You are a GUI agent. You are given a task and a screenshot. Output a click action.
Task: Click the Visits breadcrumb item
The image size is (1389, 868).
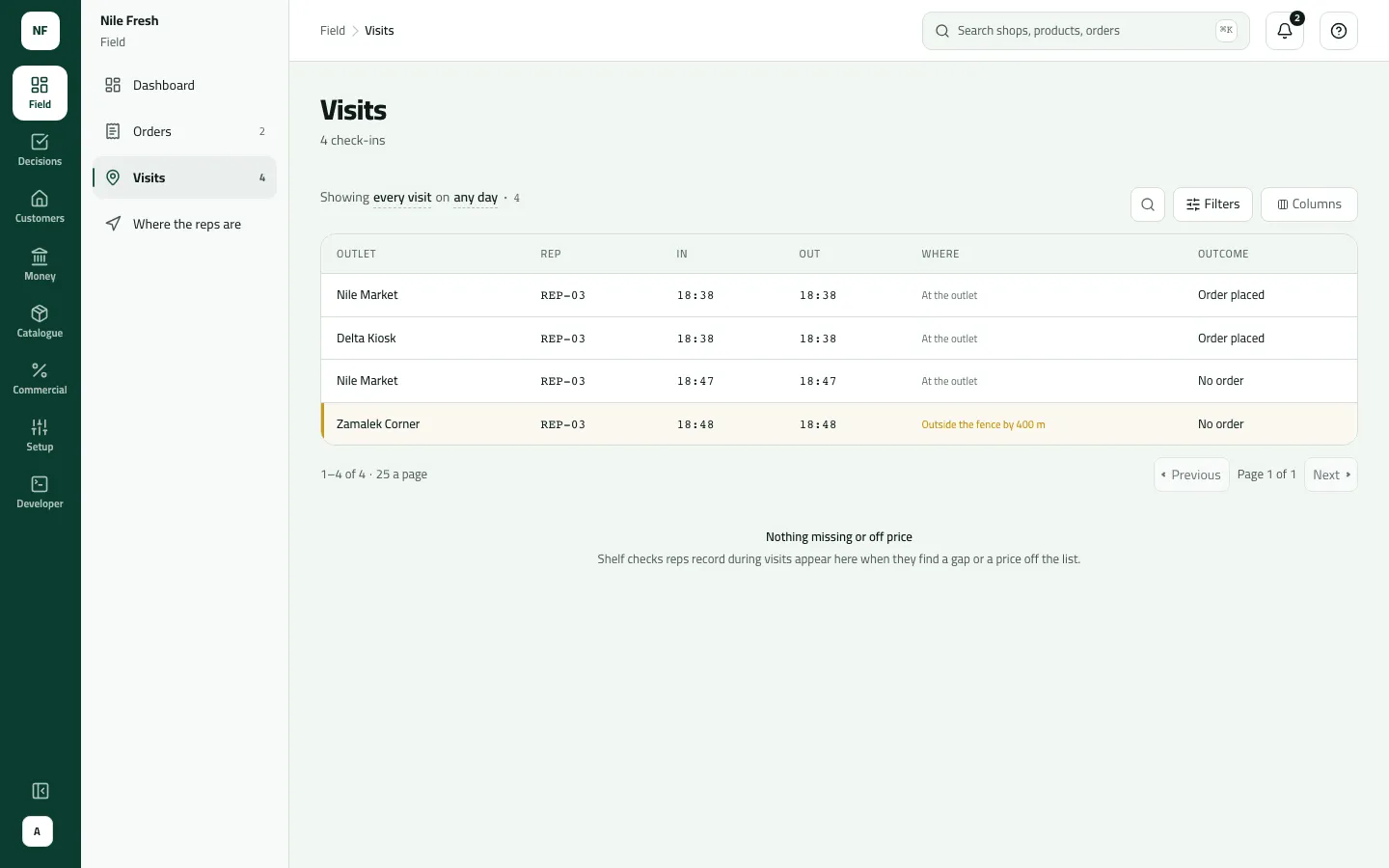[379, 31]
